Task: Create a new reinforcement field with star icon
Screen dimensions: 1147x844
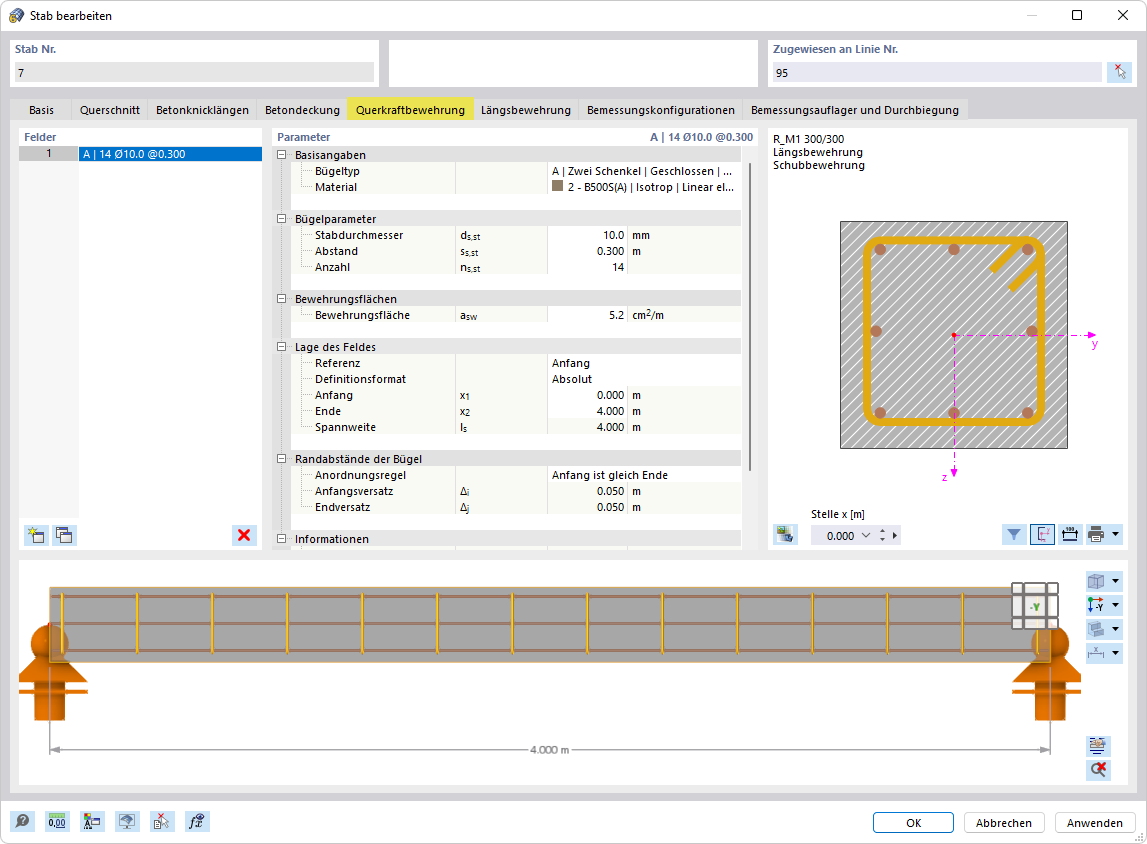Action: click(x=36, y=535)
